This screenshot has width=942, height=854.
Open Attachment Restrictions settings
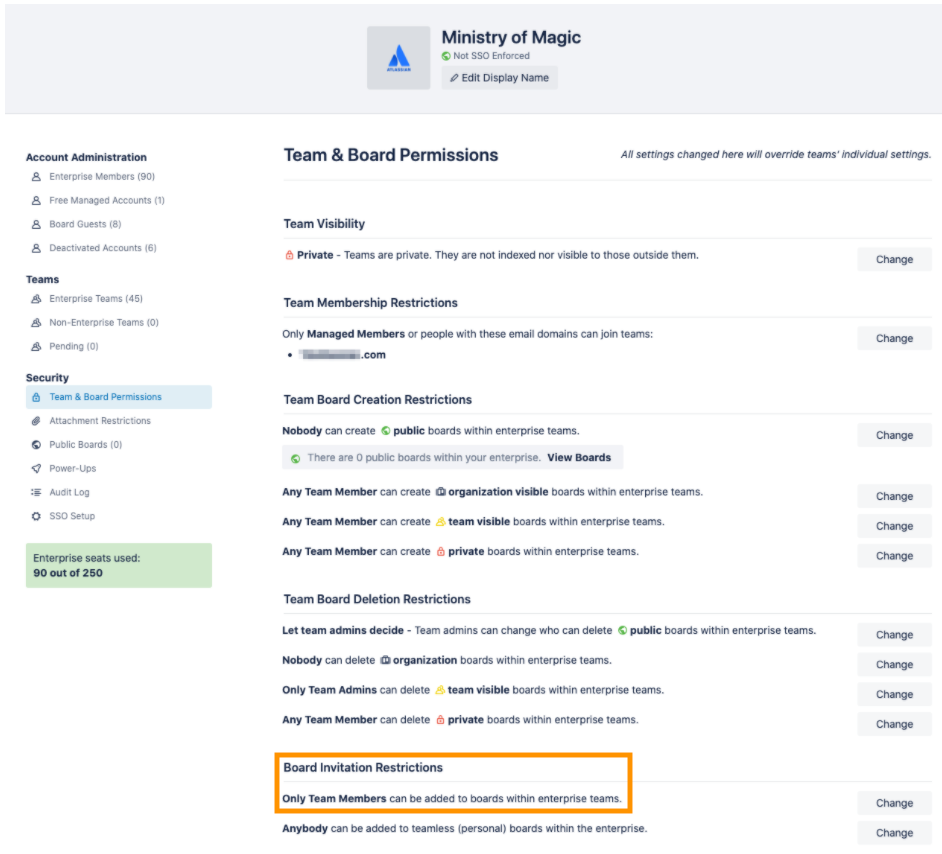[x=100, y=420]
